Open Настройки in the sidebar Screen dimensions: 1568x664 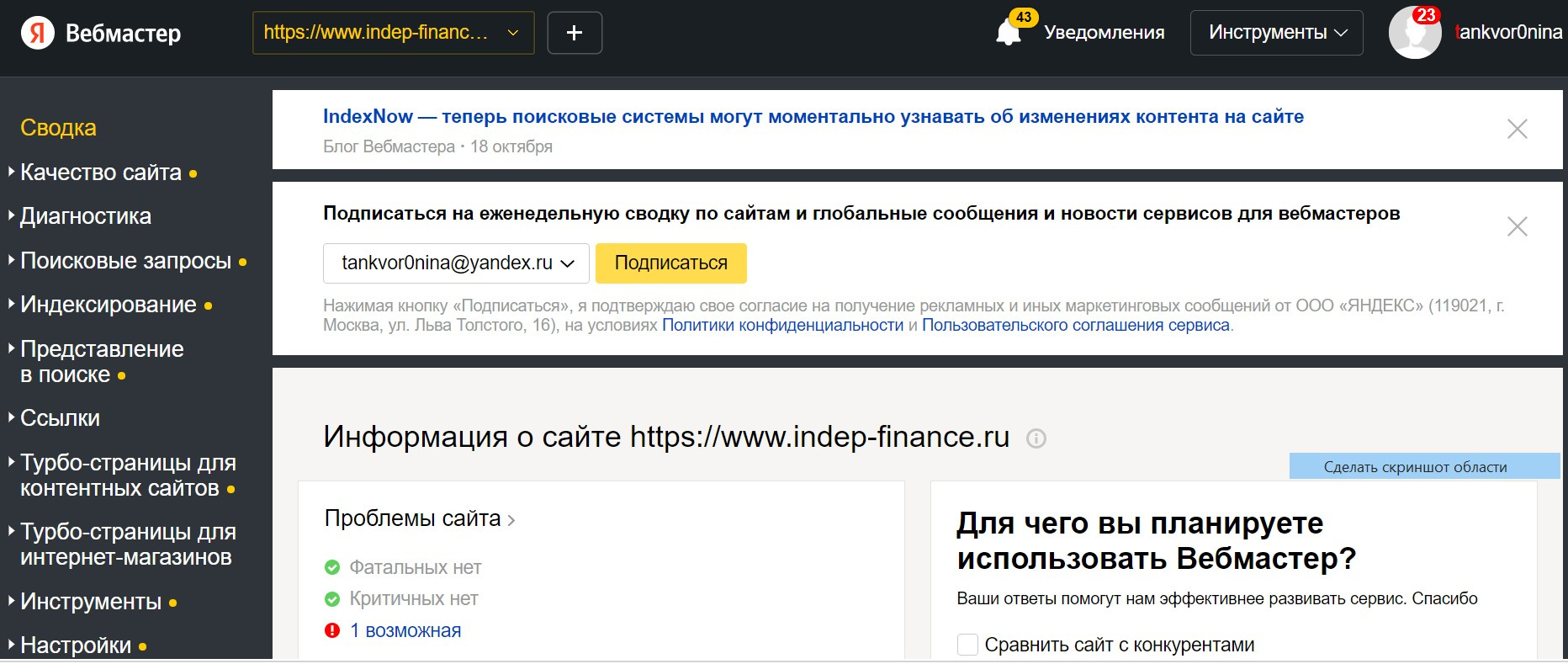(x=76, y=645)
